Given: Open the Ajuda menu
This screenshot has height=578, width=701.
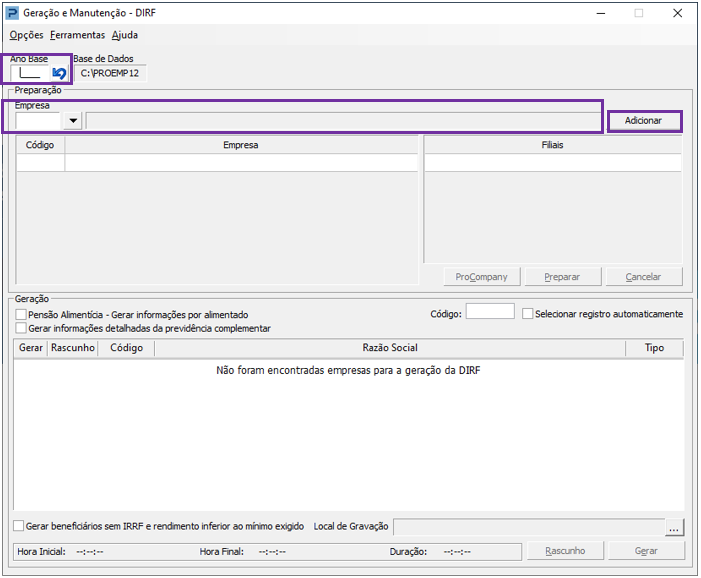Looking at the screenshot, I should (125, 35).
